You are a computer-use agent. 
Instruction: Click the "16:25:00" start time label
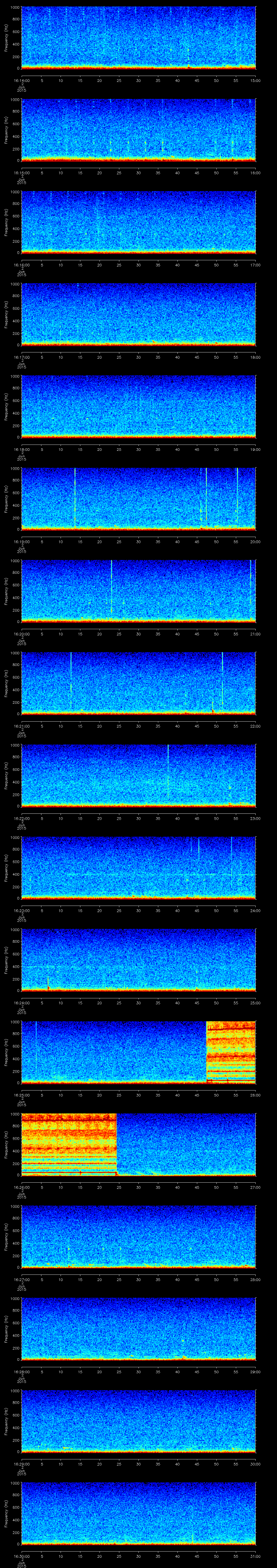click(x=21, y=1095)
